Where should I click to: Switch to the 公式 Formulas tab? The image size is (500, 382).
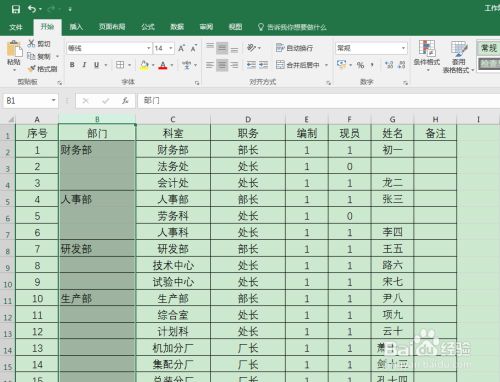point(148,27)
